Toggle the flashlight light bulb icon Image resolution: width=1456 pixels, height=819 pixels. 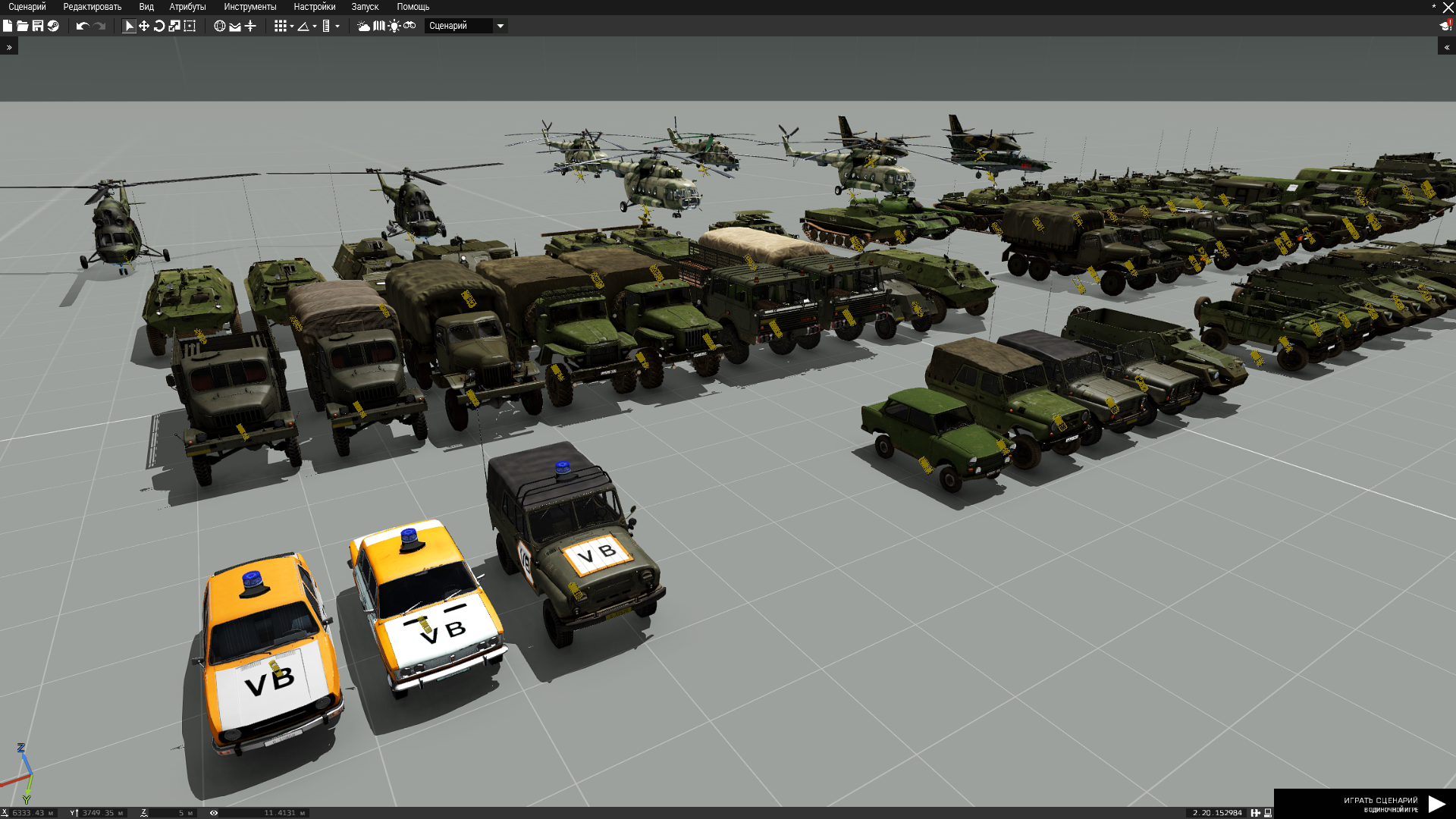click(394, 26)
